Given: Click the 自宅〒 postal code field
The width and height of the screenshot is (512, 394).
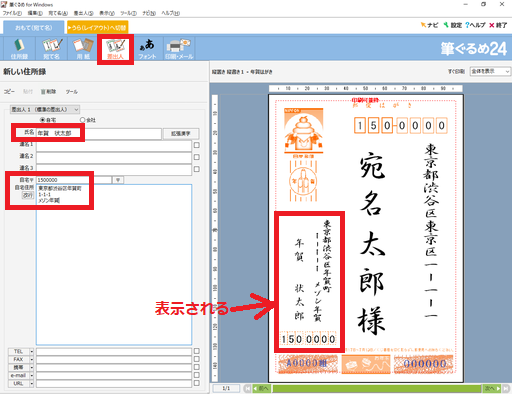Looking at the screenshot, I should click(74, 180).
